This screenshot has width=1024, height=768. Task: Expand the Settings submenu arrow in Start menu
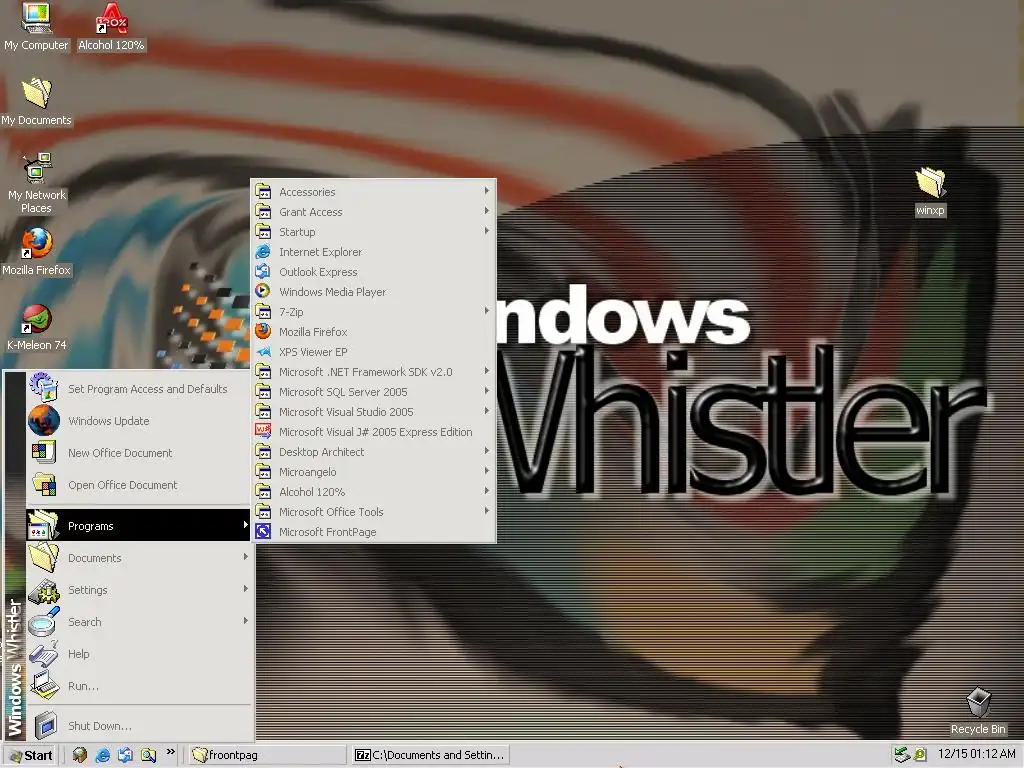click(246, 588)
